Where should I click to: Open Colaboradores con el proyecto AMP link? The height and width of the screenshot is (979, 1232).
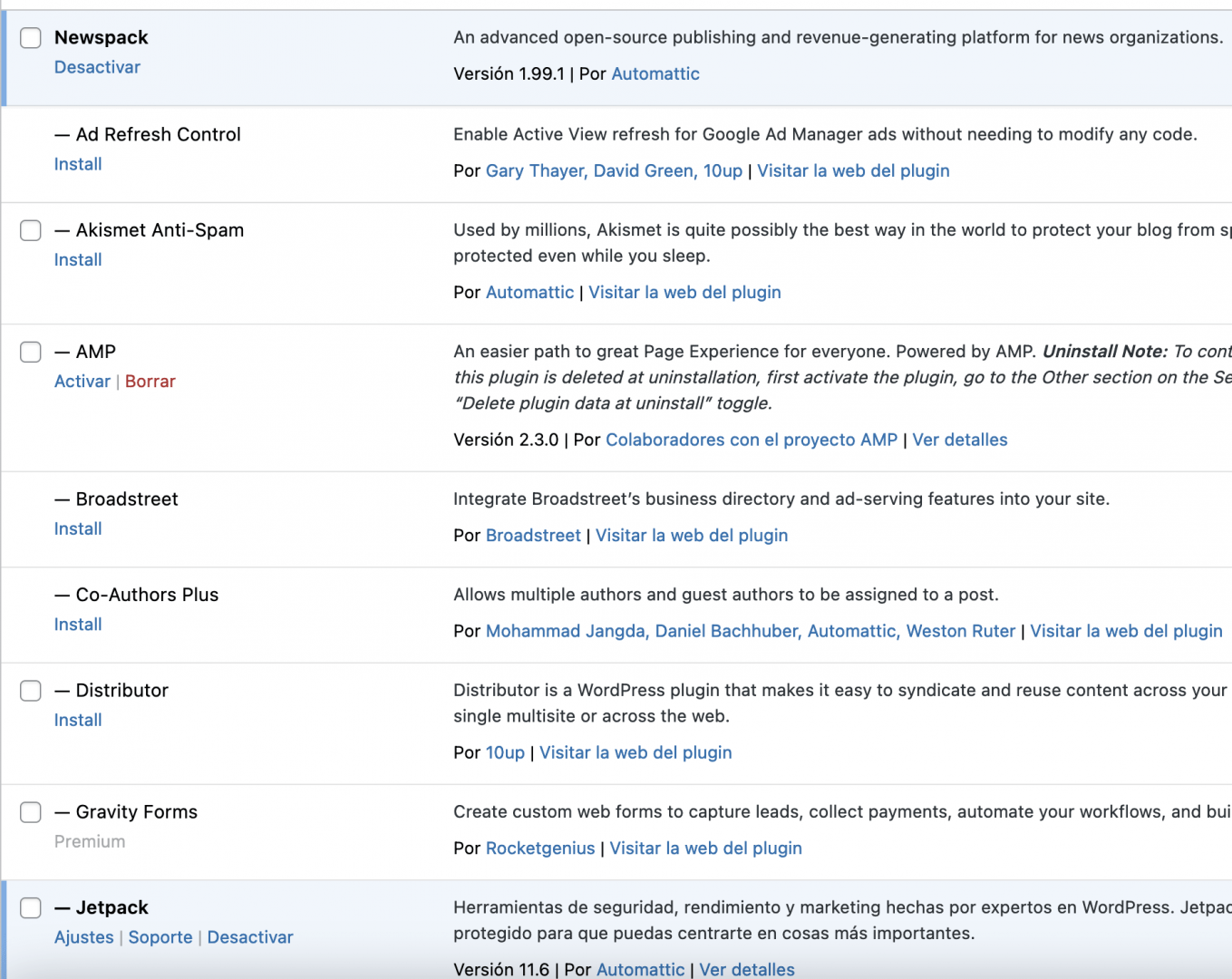752,440
